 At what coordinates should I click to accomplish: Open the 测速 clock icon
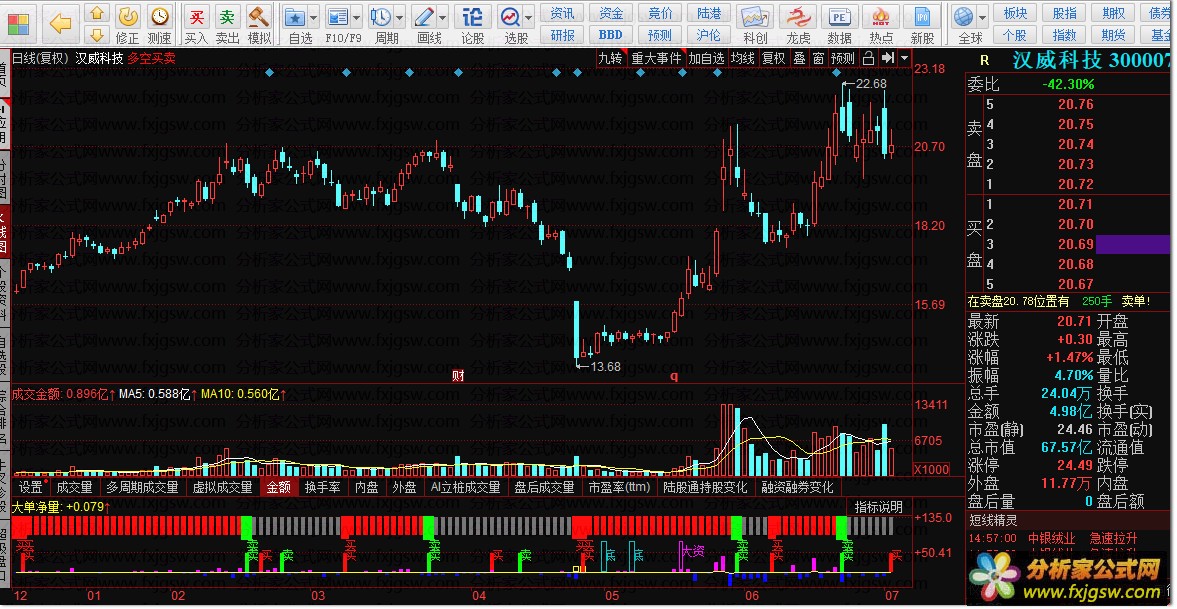159,17
